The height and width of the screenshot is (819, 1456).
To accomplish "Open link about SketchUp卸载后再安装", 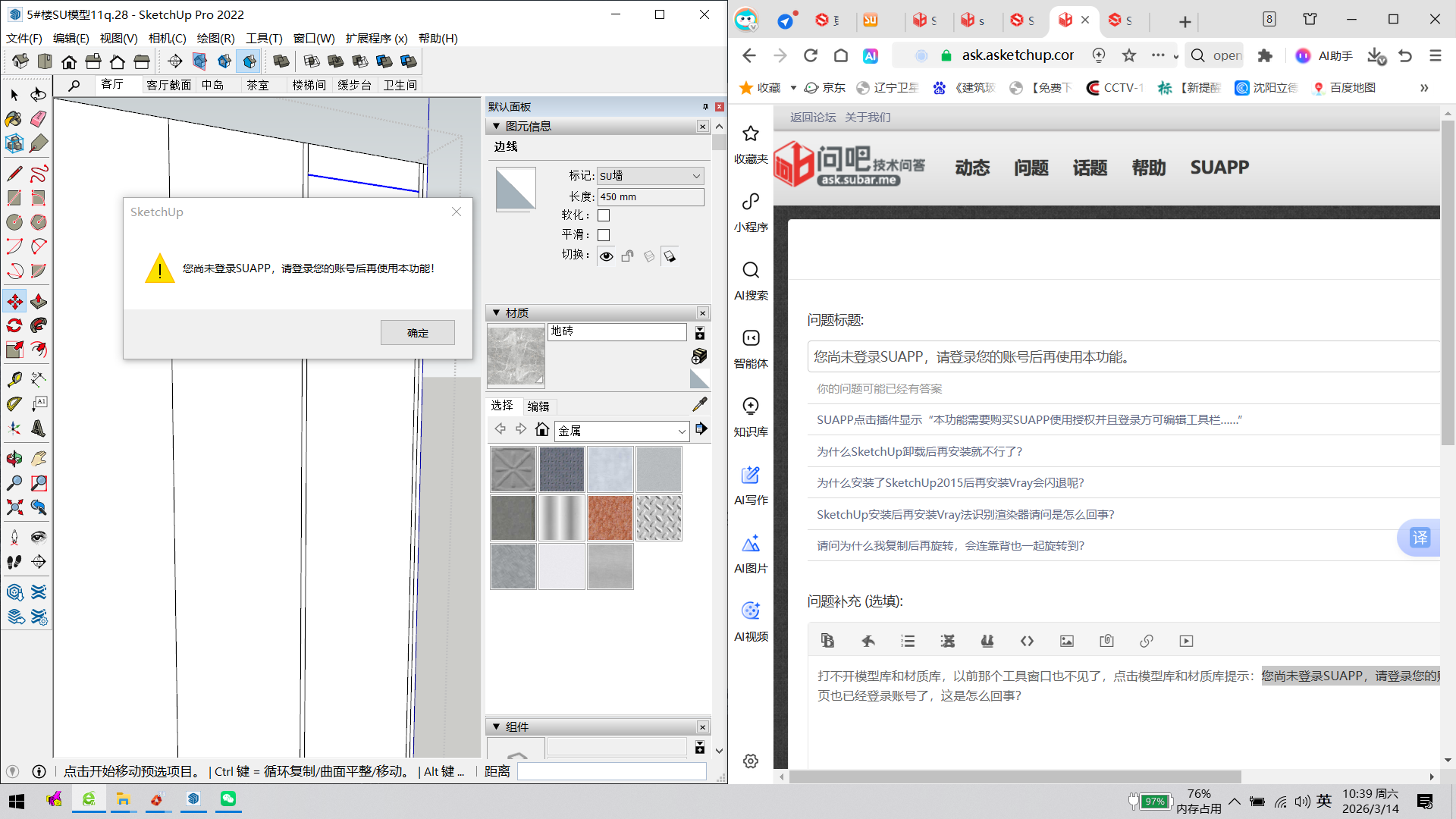I will (919, 452).
